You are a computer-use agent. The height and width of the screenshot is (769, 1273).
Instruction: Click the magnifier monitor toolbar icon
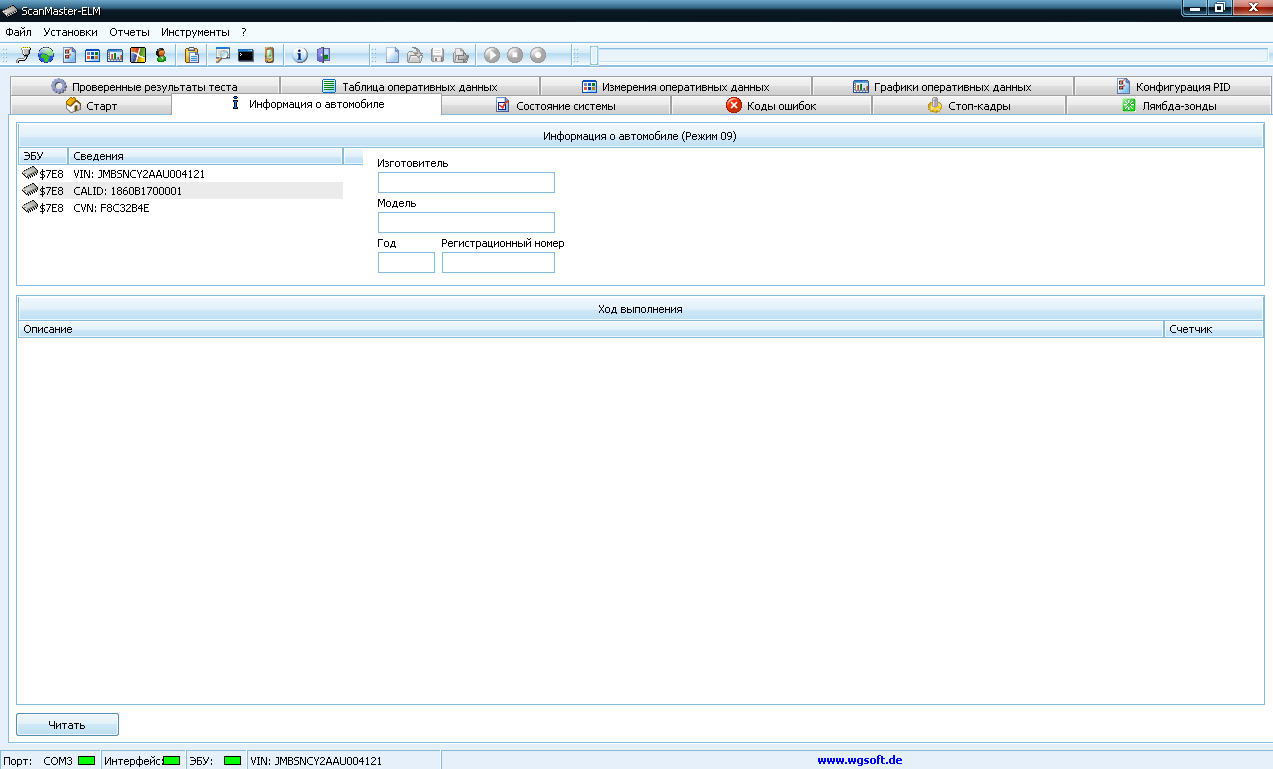pyautogui.click(x=223, y=55)
